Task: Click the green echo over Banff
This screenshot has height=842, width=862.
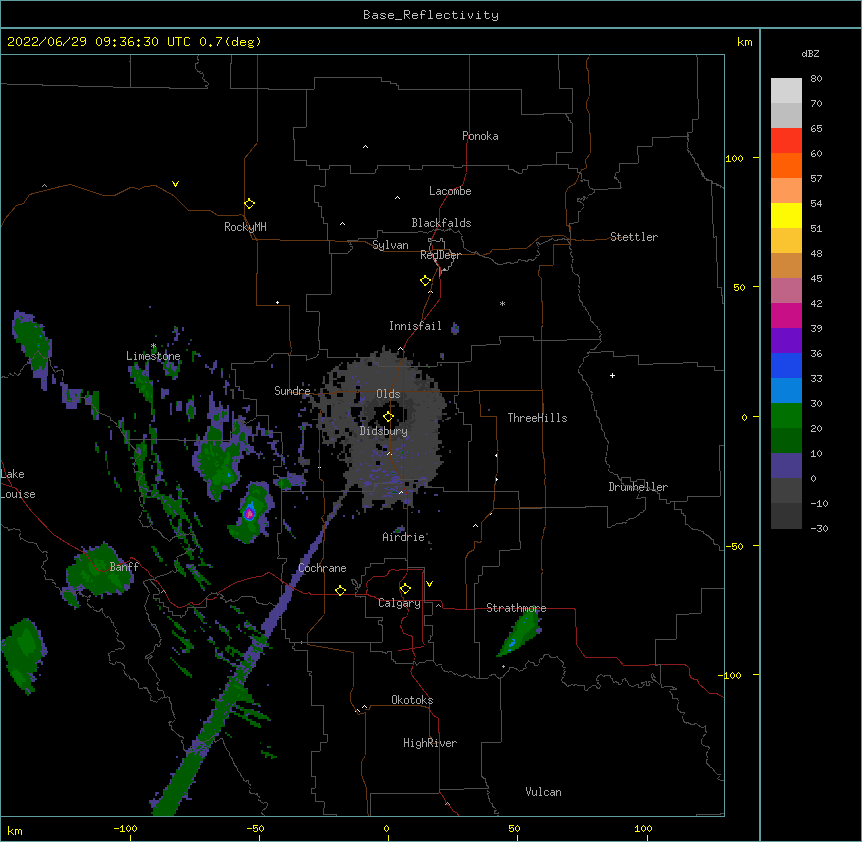Action: [99, 570]
